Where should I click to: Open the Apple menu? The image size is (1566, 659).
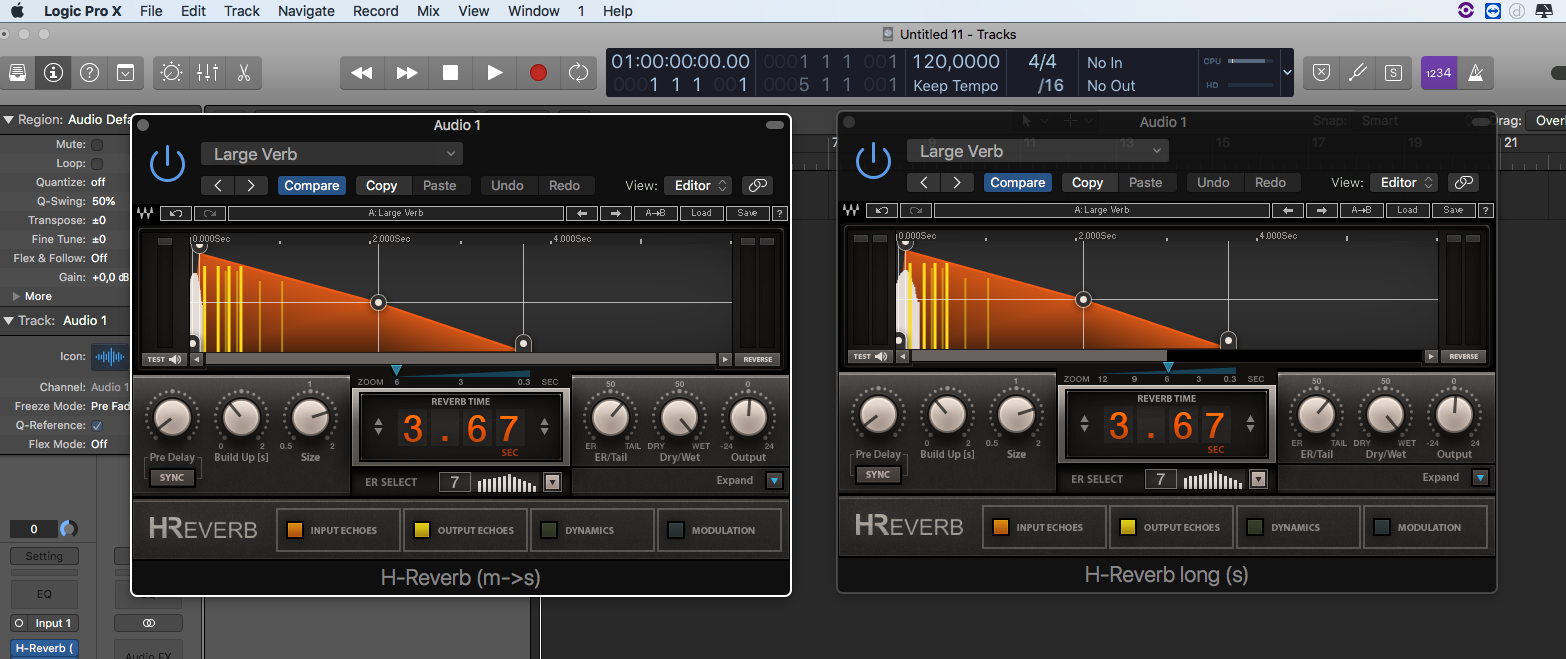(17, 11)
